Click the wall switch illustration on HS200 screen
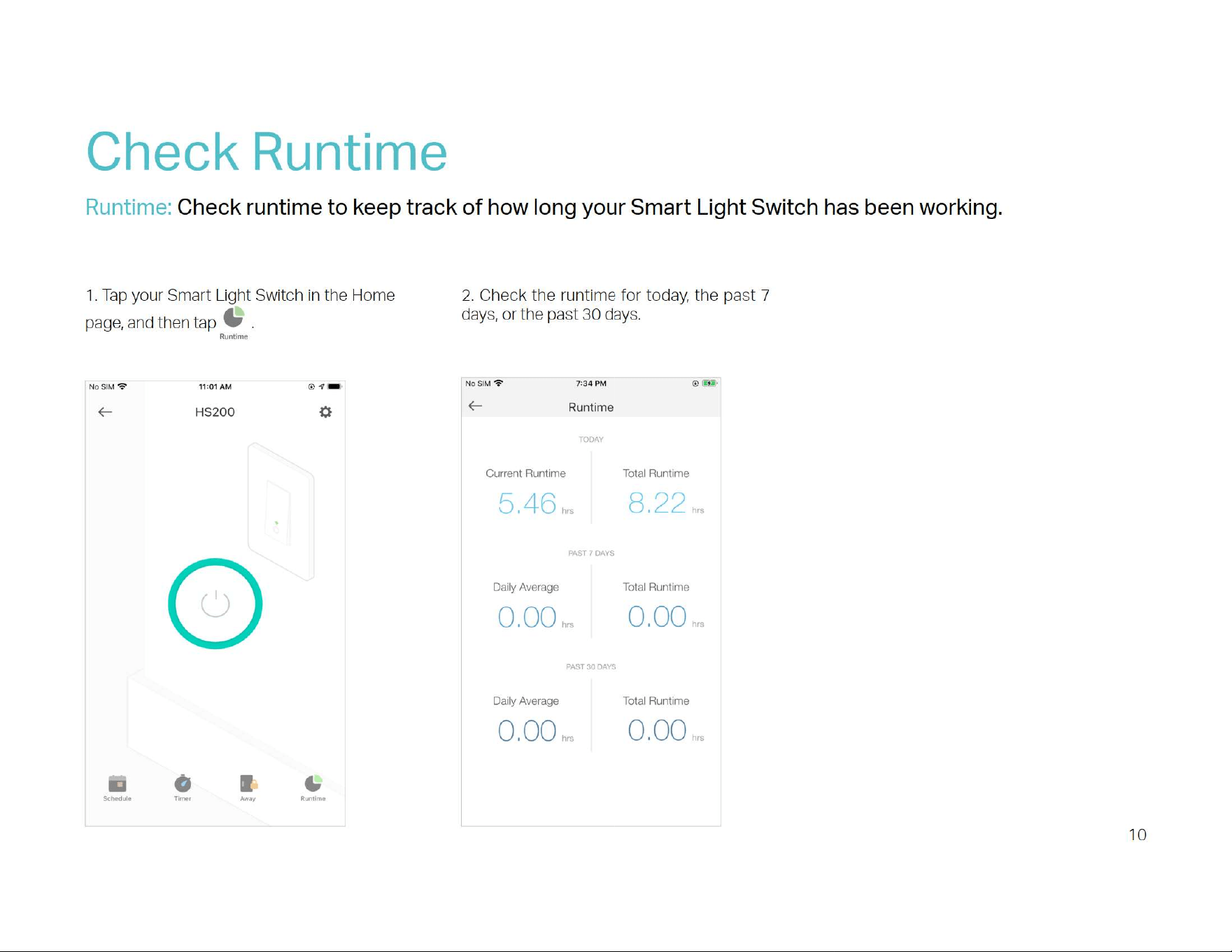 click(281, 511)
